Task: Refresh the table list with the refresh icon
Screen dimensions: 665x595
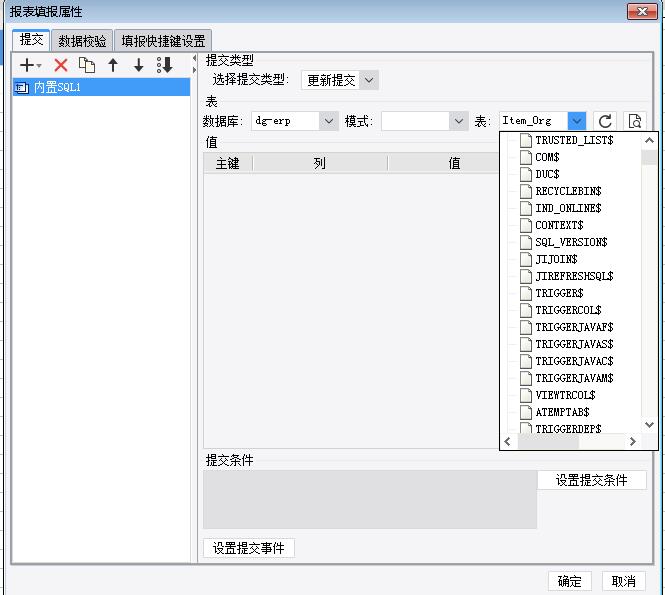Action: click(x=605, y=121)
